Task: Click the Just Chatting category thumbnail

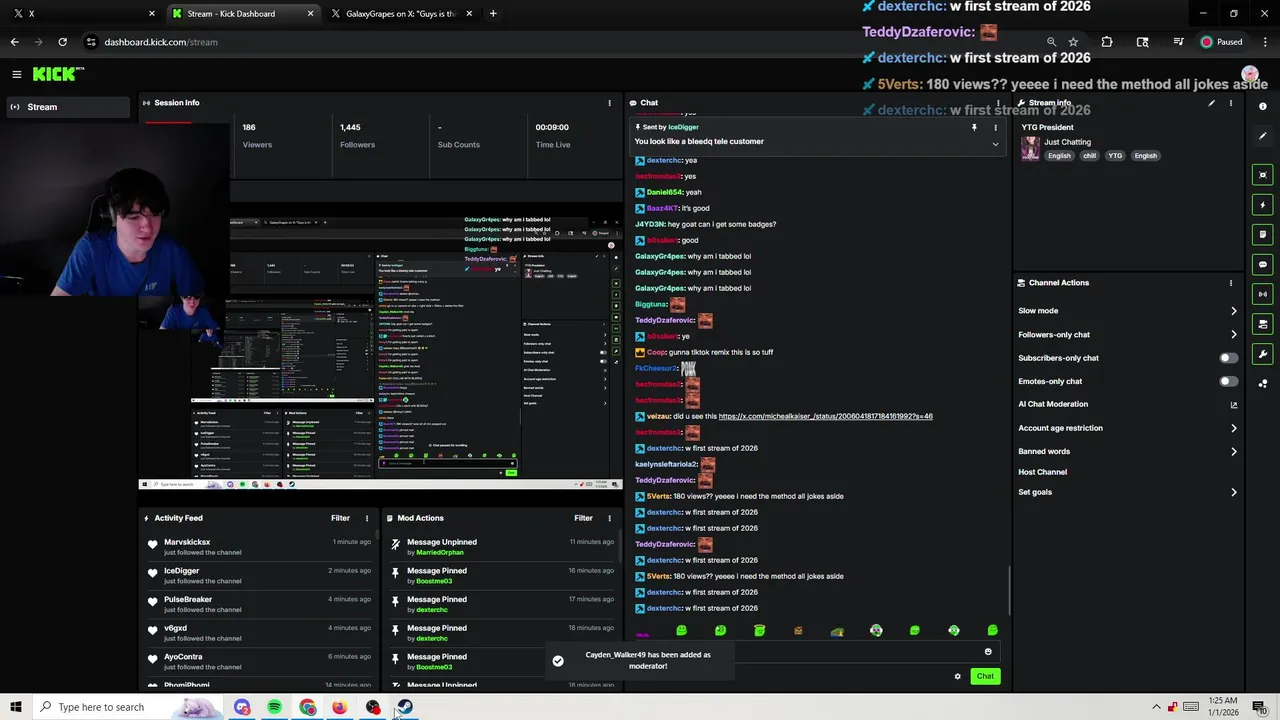Action: pyautogui.click(x=1029, y=148)
